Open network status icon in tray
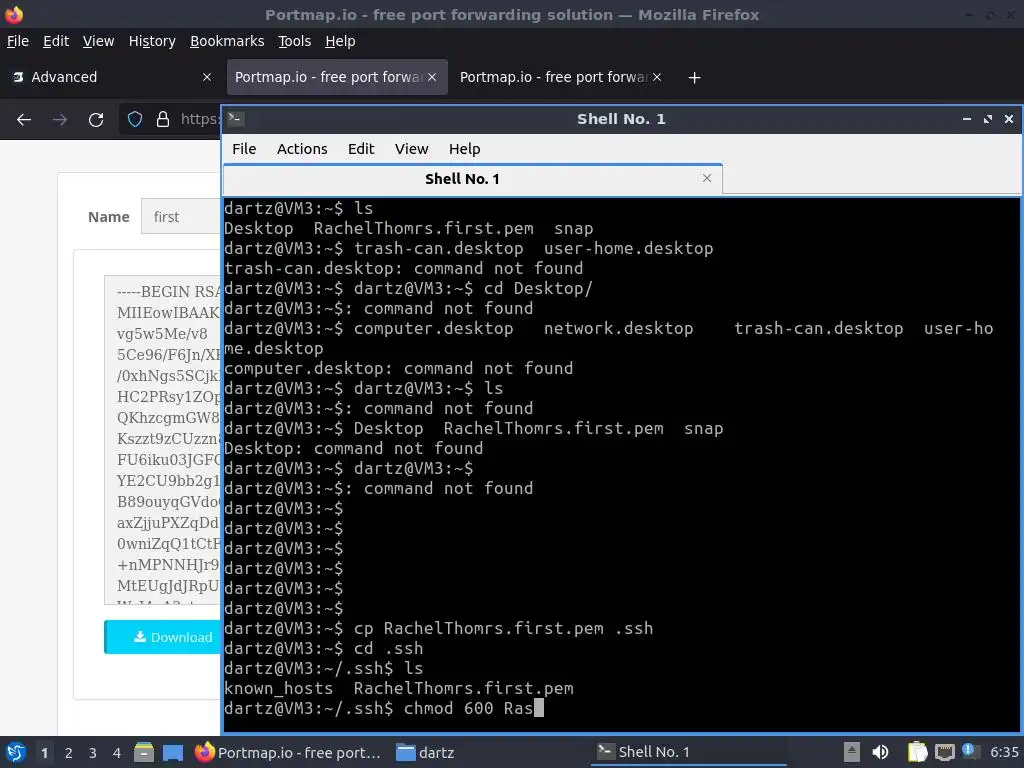1024x768 pixels. (x=944, y=752)
